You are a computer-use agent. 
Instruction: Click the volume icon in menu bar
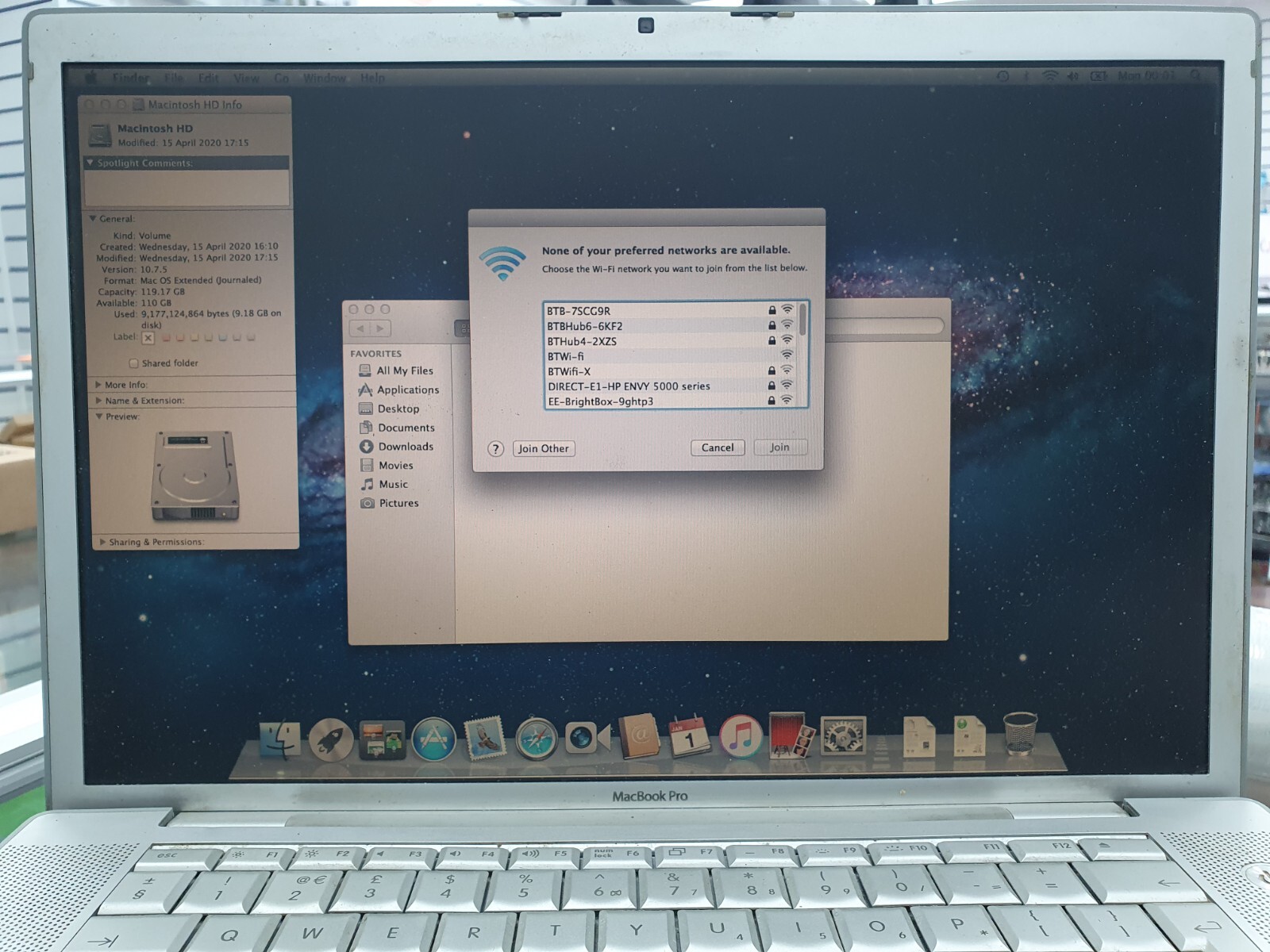coord(1073,76)
